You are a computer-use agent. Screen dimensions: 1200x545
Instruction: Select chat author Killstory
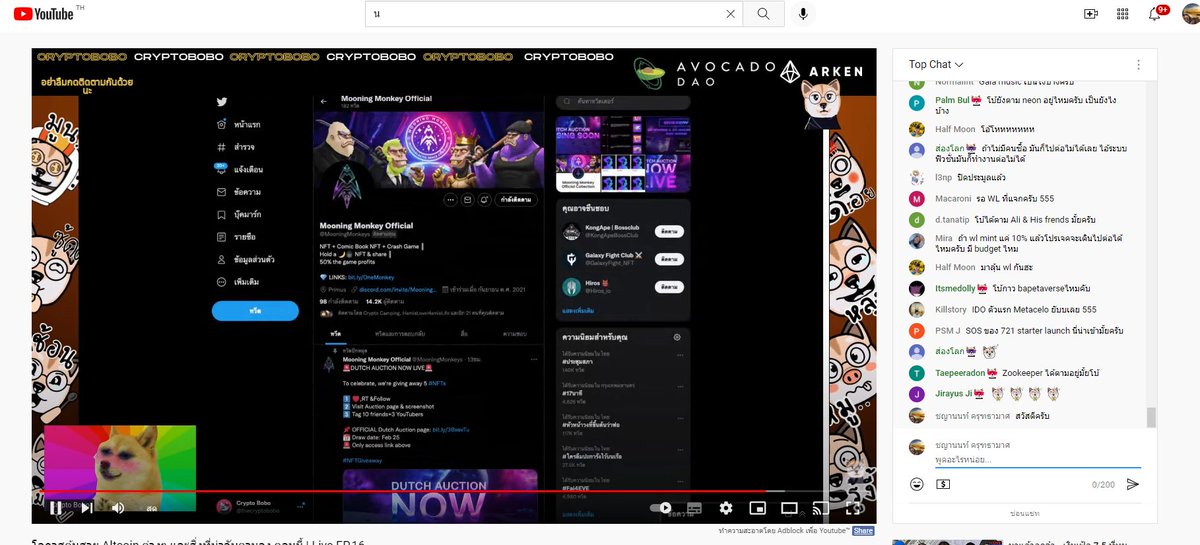point(951,309)
